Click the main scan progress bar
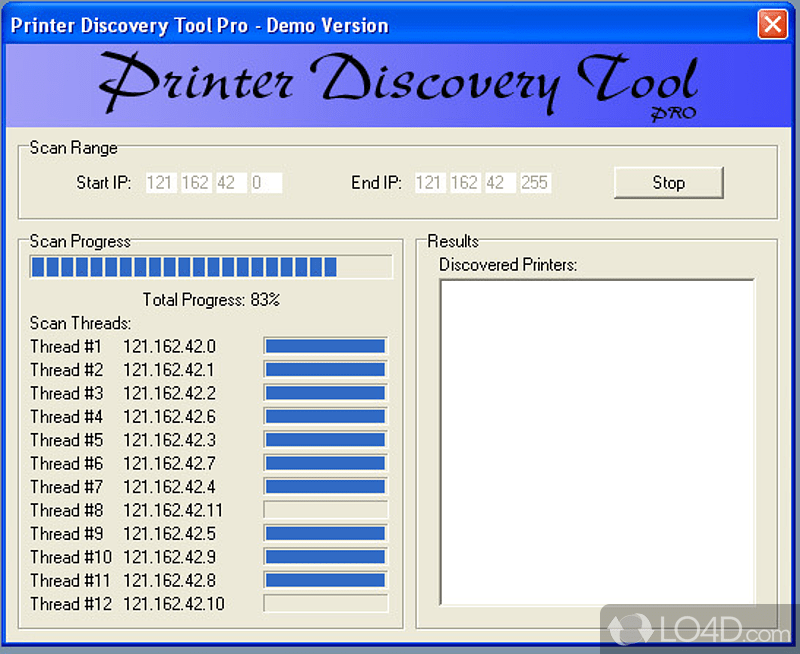The width and height of the screenshot is (800, 654). (x=211, y=267)
